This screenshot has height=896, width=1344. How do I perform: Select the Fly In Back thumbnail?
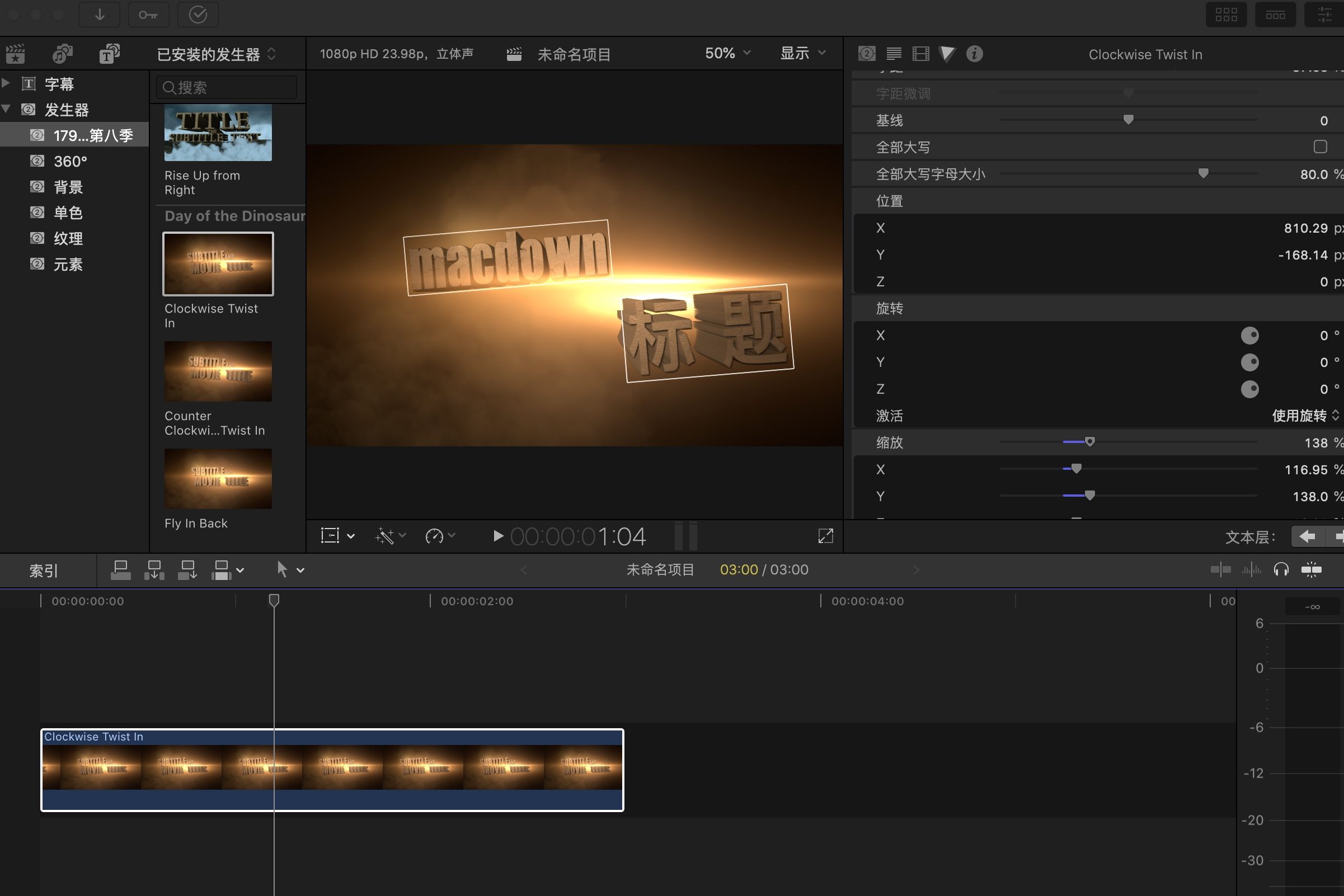[218, 479]
